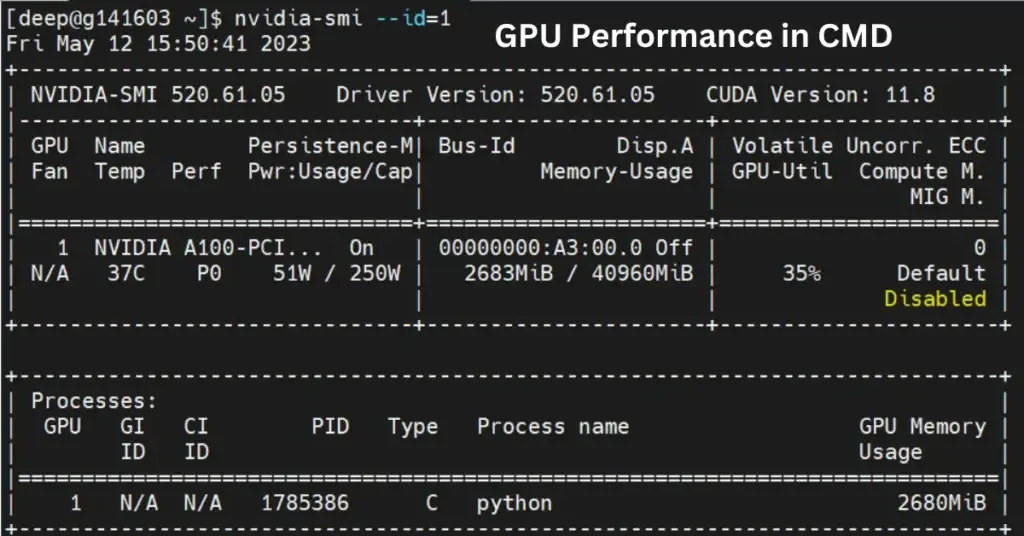1024x536 pixels.
Task: Select the Process name column header
Action: pyautogui.click(x=553, y=426)
